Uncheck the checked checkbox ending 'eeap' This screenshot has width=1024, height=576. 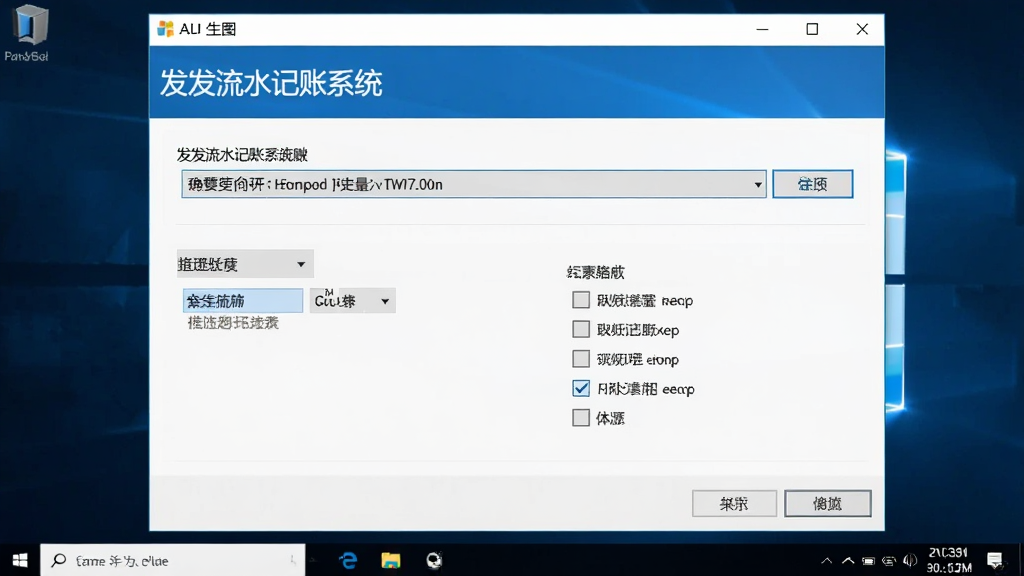581,388
